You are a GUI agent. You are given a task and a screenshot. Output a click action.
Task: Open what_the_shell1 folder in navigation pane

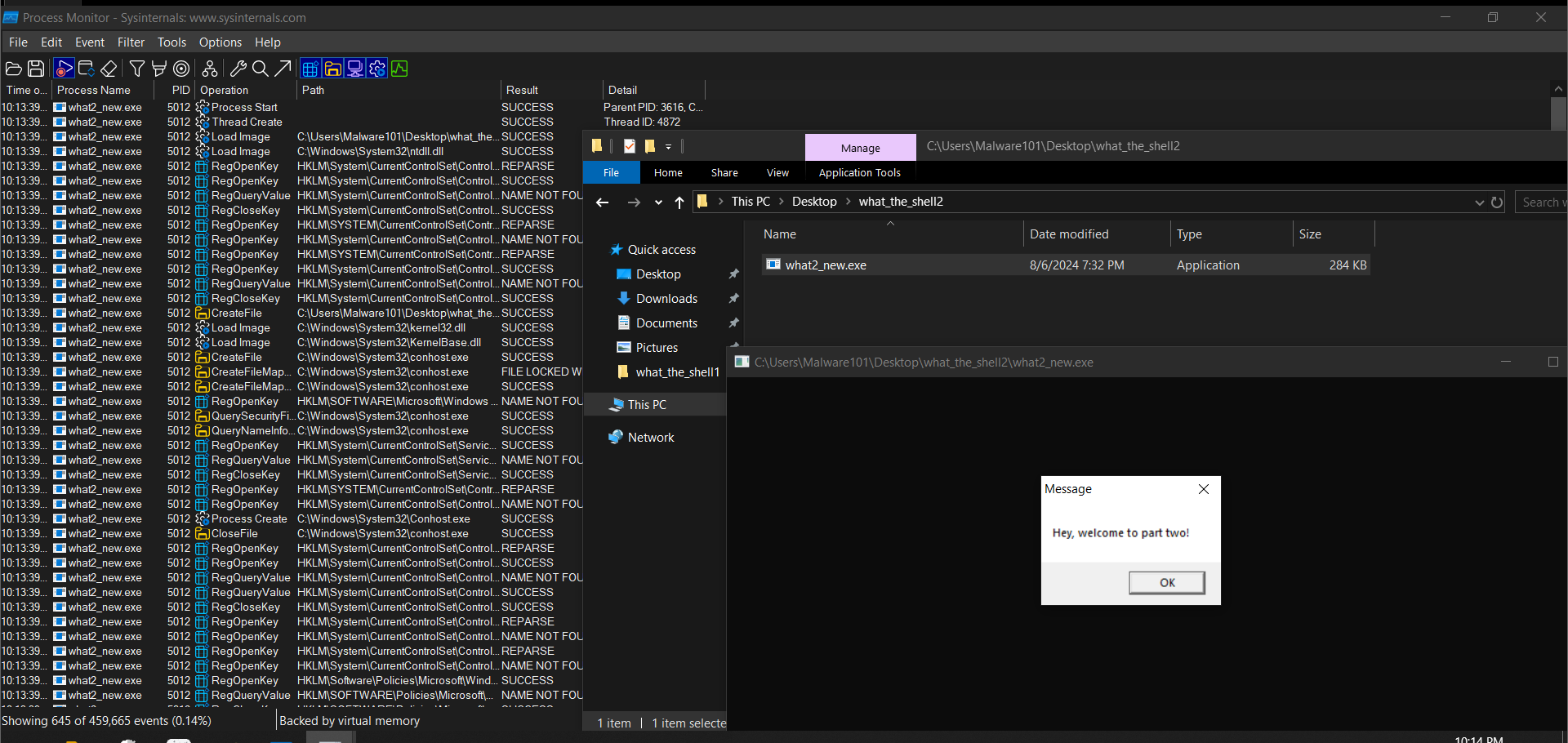click(677, 372)
